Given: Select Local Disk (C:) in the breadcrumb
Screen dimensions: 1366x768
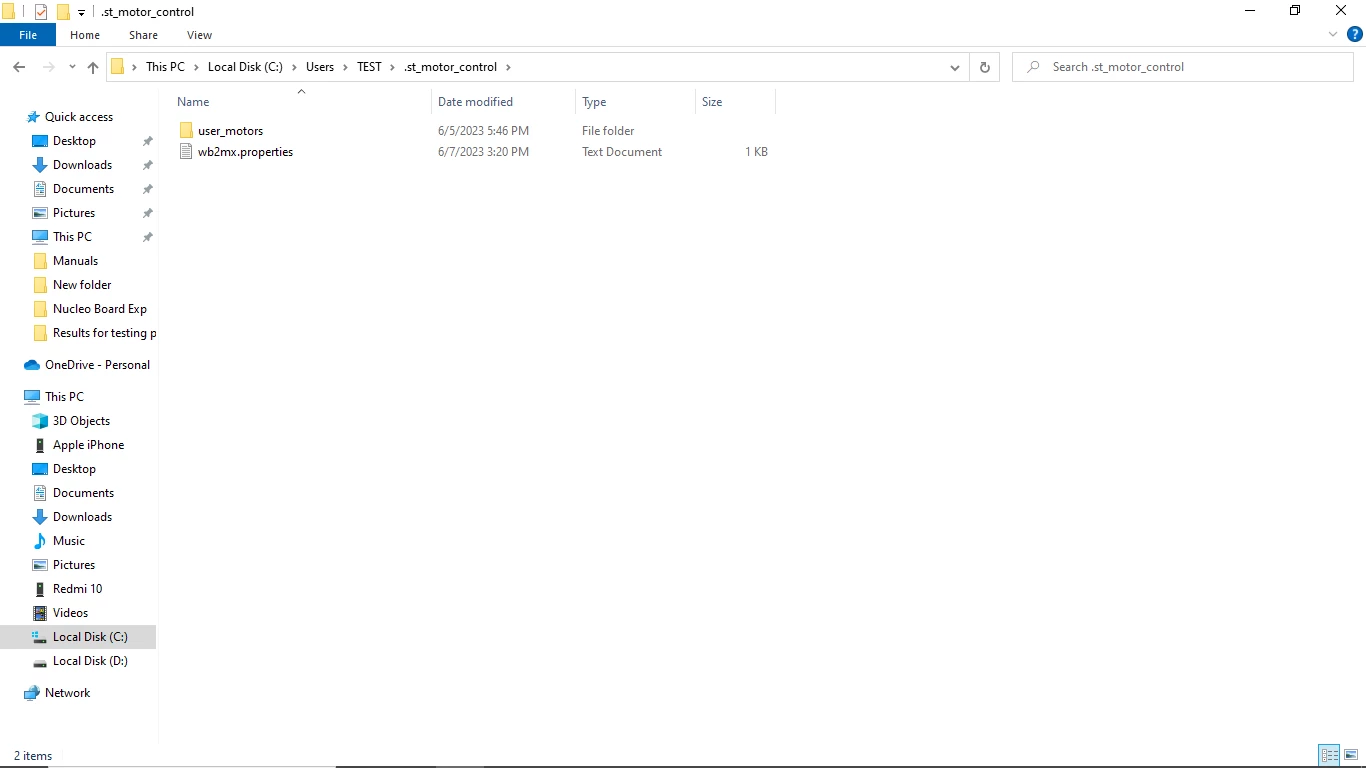Looking at the screenshot, I should [245, 67].
